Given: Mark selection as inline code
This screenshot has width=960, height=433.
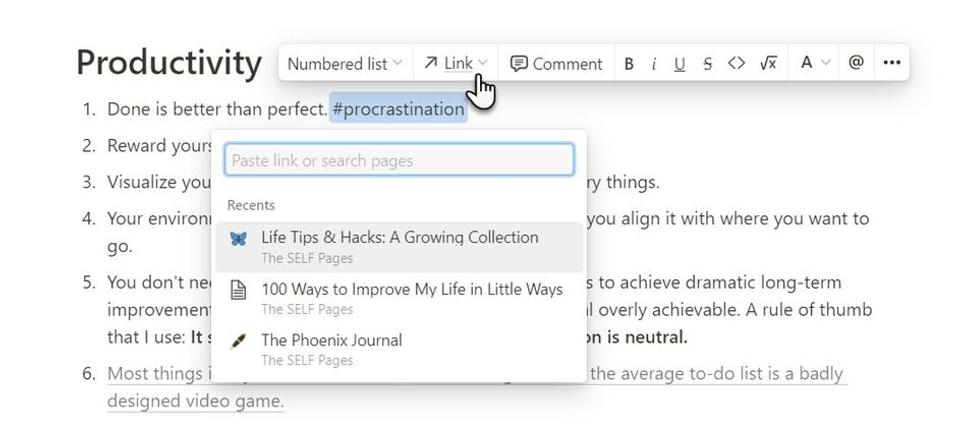Looking at the screenshot, I should (737, 64).
